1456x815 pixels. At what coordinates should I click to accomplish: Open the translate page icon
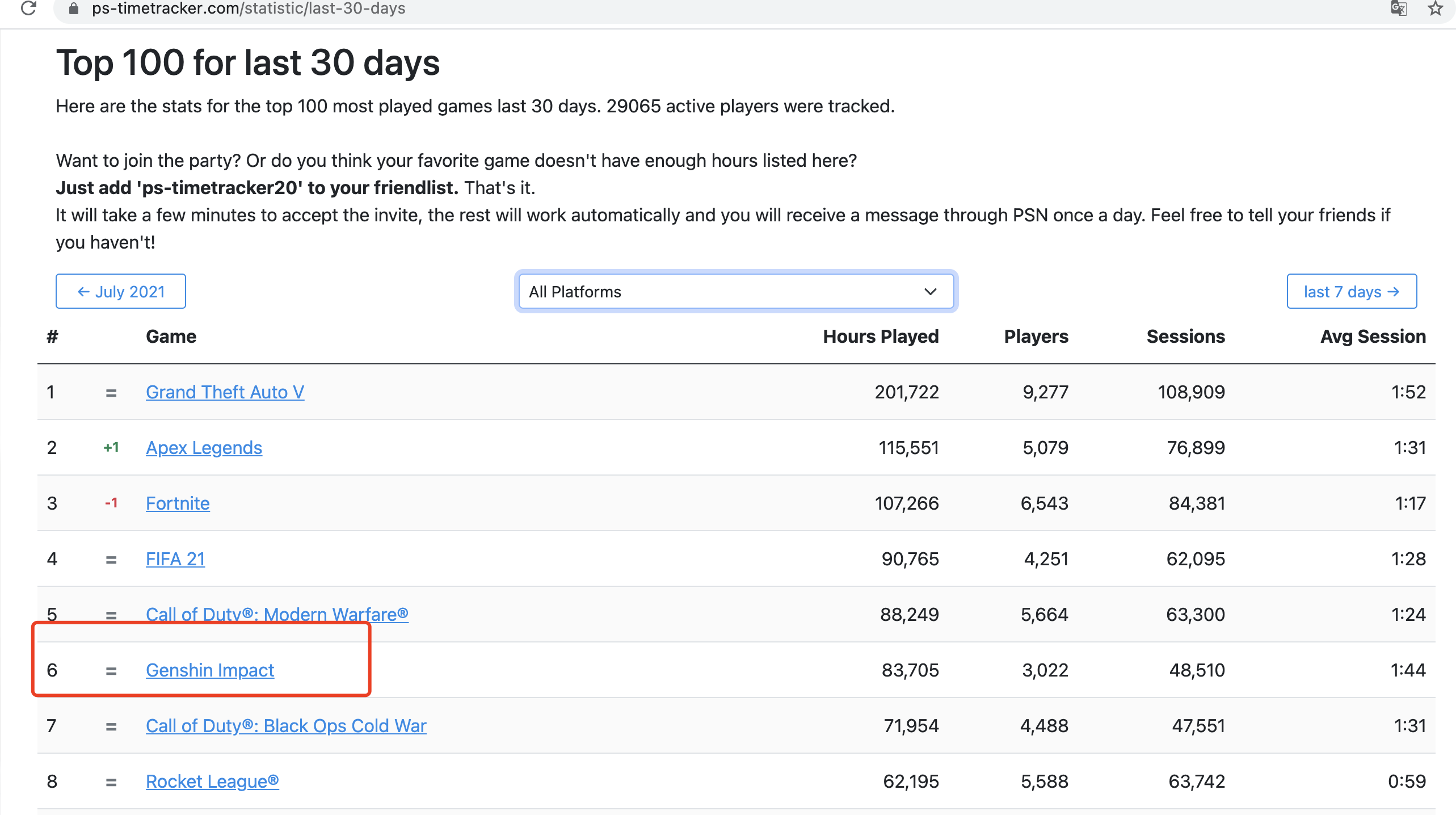[1399, 8]
